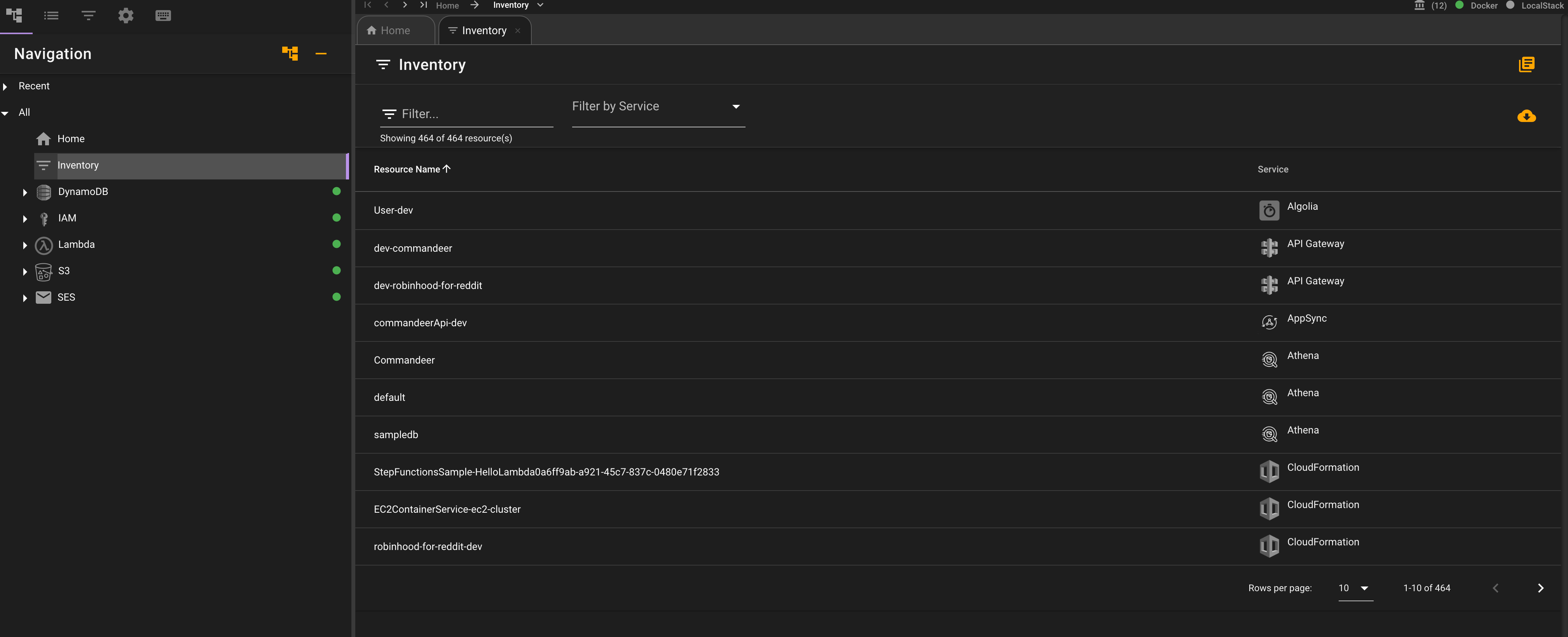Focus the Filter text input field
1568x637 pixels.
point(466,114)
